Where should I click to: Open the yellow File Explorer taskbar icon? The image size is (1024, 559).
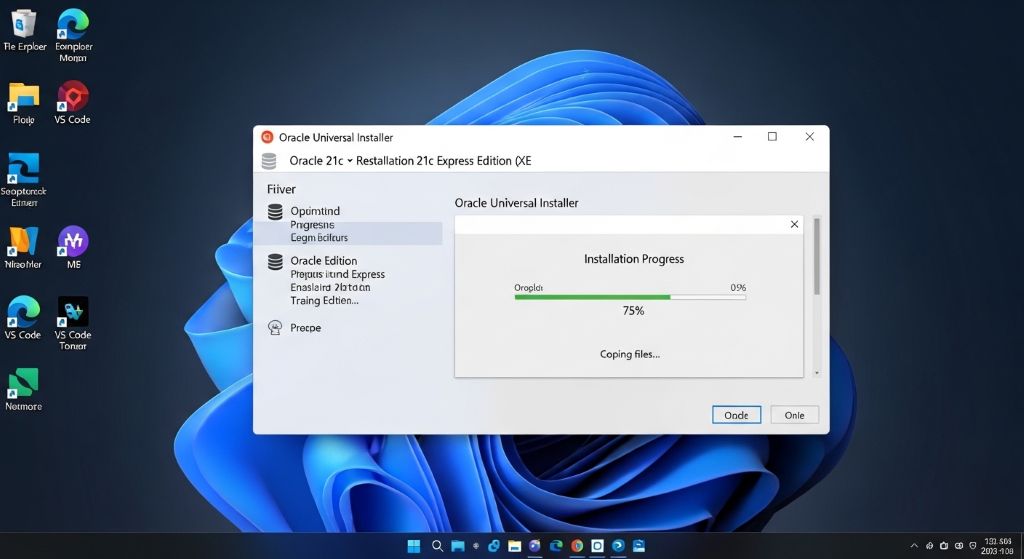click(515, 546)
